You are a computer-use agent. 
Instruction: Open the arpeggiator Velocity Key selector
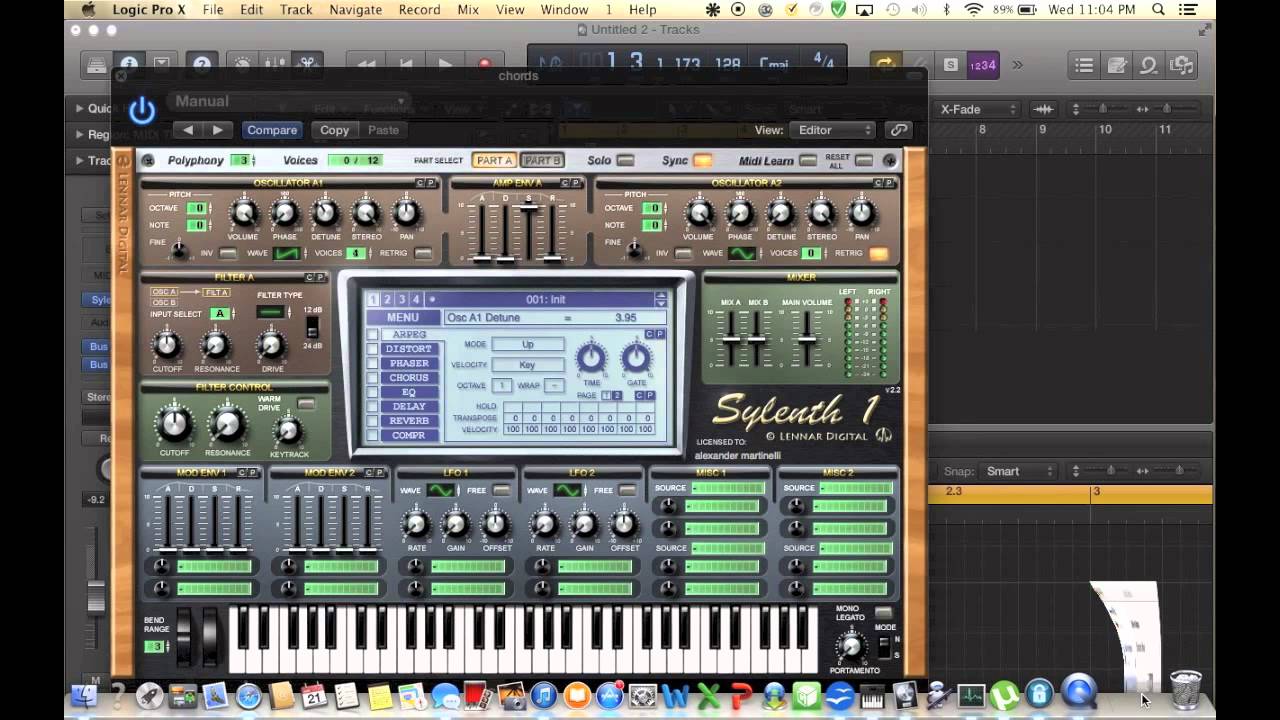point(527,365)
